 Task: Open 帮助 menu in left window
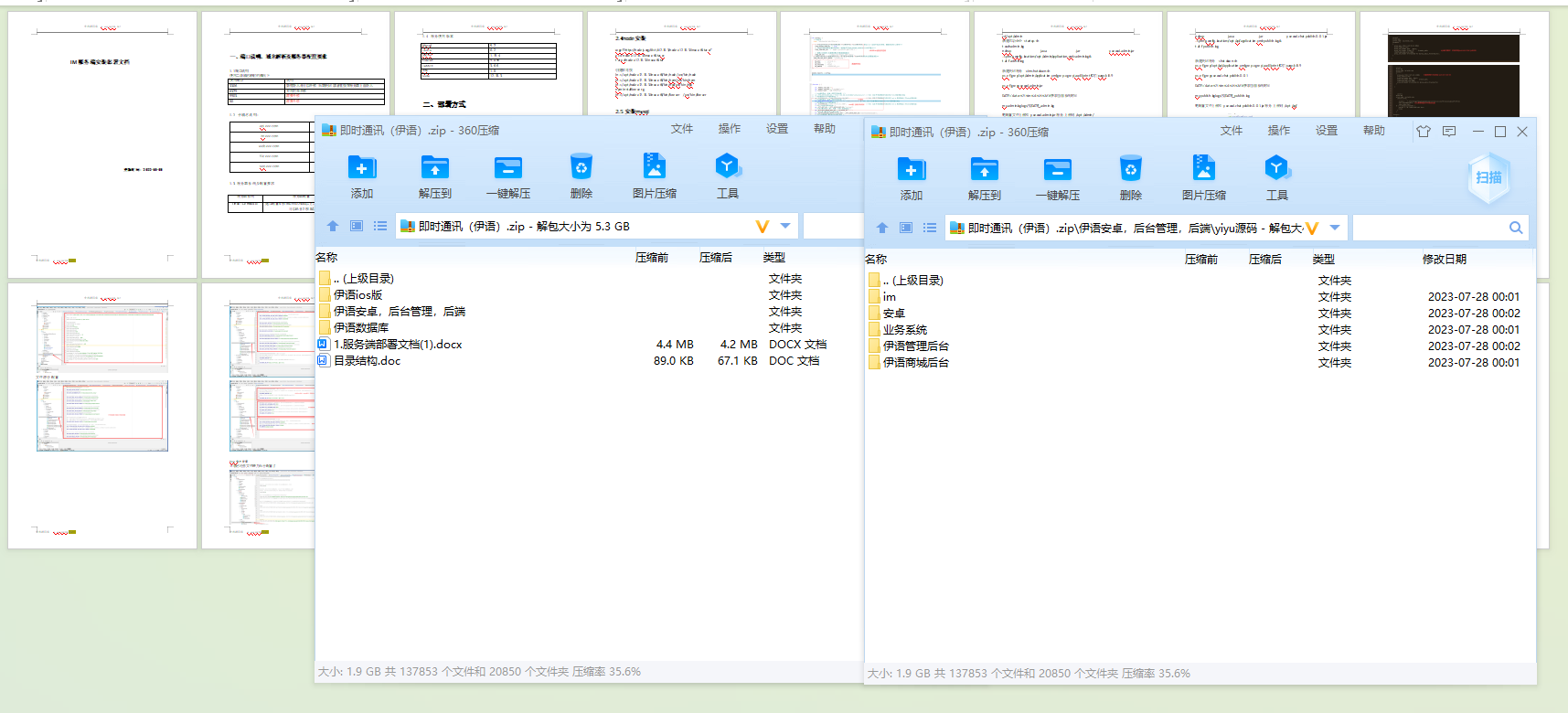pyautogui.click(x=825, y=129)
